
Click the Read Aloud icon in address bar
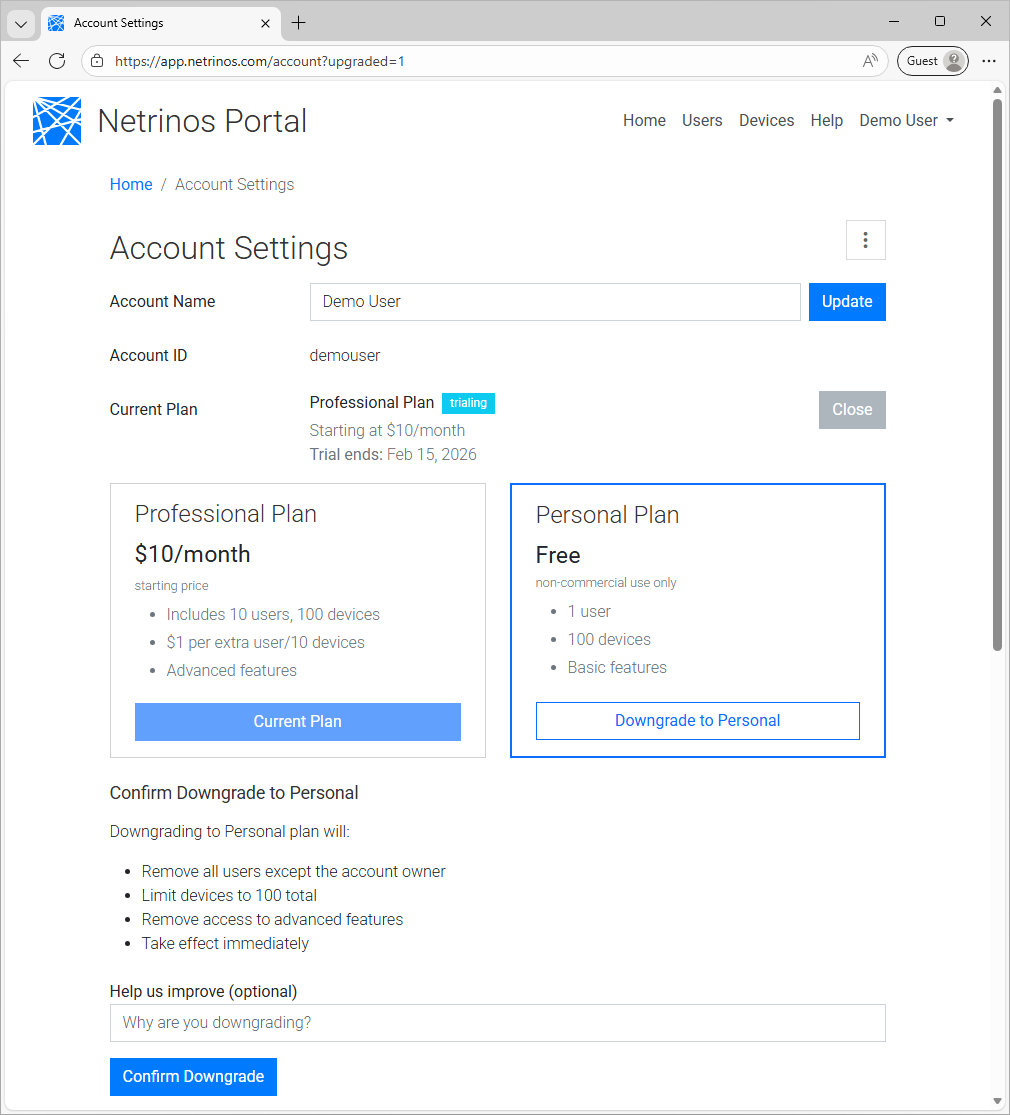coord(870,61)
